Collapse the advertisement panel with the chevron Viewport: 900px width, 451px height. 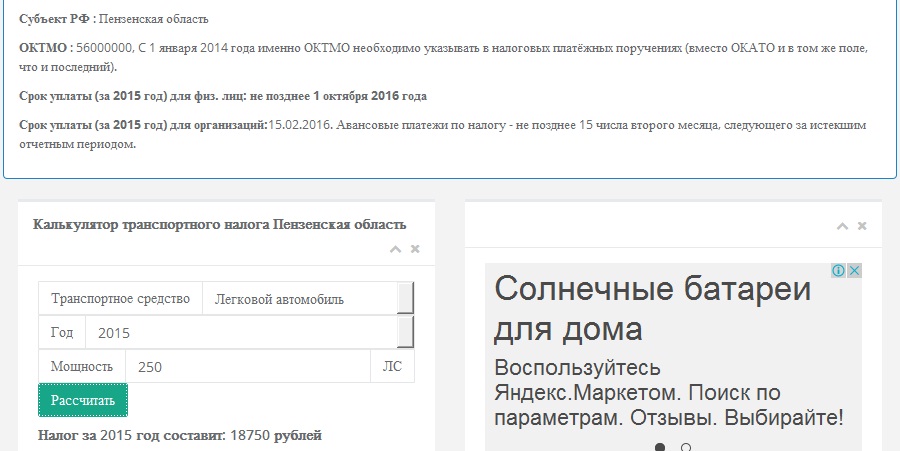(x=842, y=226)
